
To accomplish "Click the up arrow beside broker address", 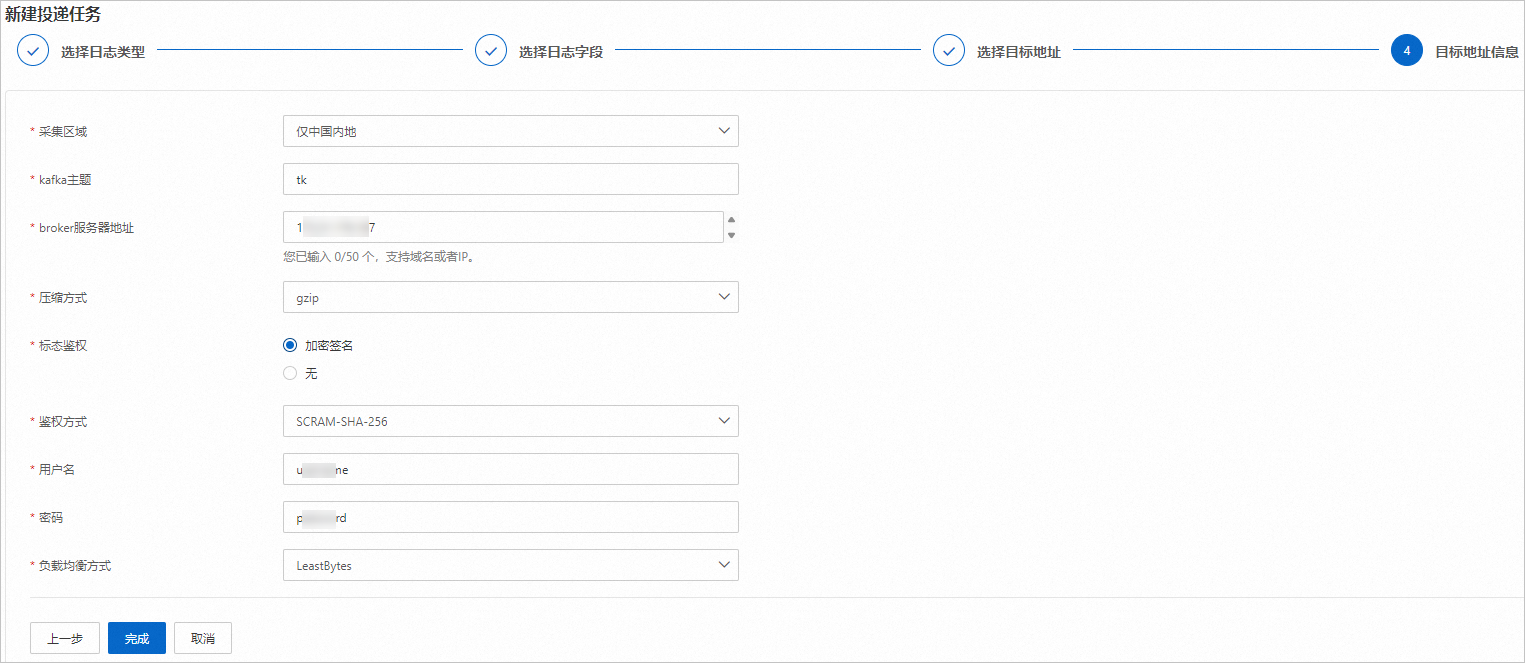I will point(731,220).
